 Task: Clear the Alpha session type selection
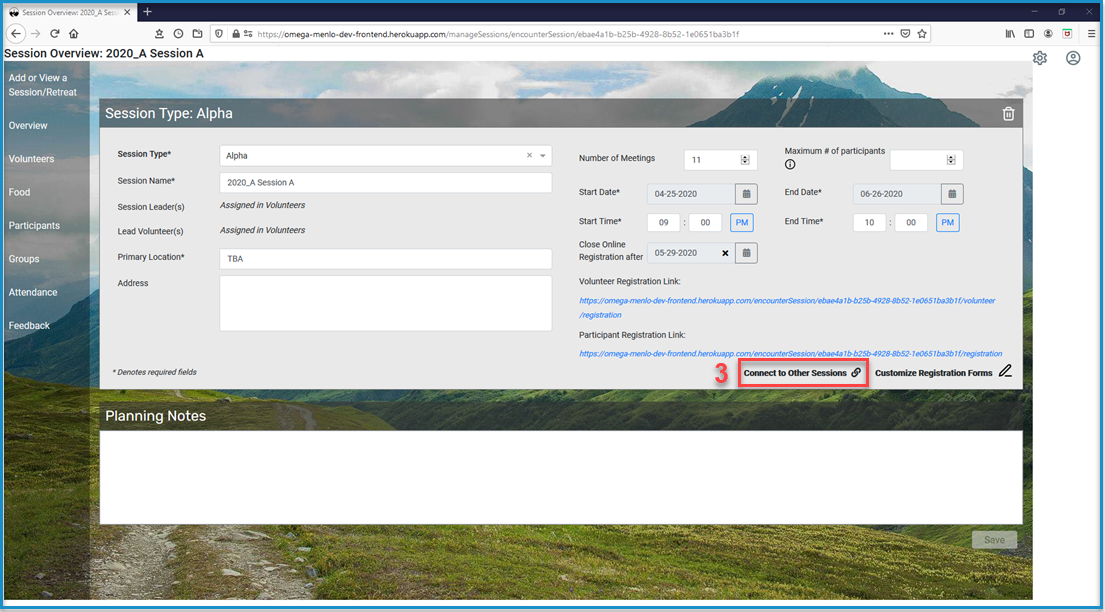click(529, 155)
